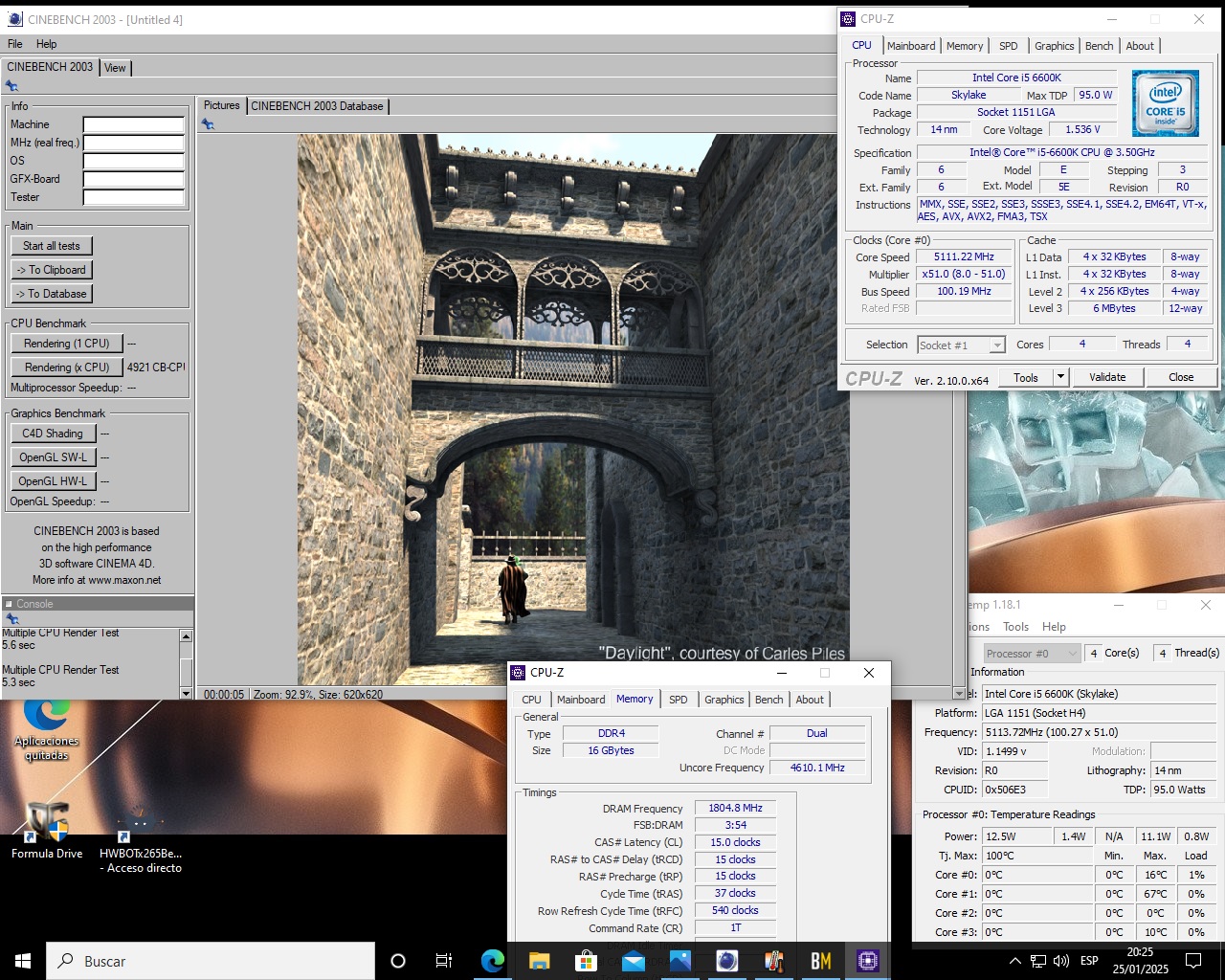Open File Explorer from the taskbar
Viewport: 1225px width, 980px height.
(x=540, y=961)
